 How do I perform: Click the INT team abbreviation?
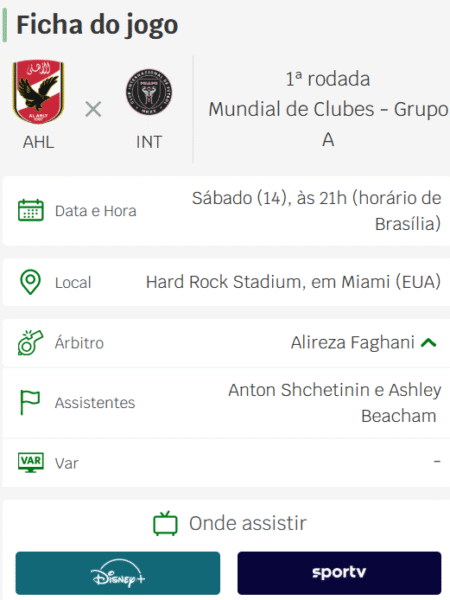point(149,142)
